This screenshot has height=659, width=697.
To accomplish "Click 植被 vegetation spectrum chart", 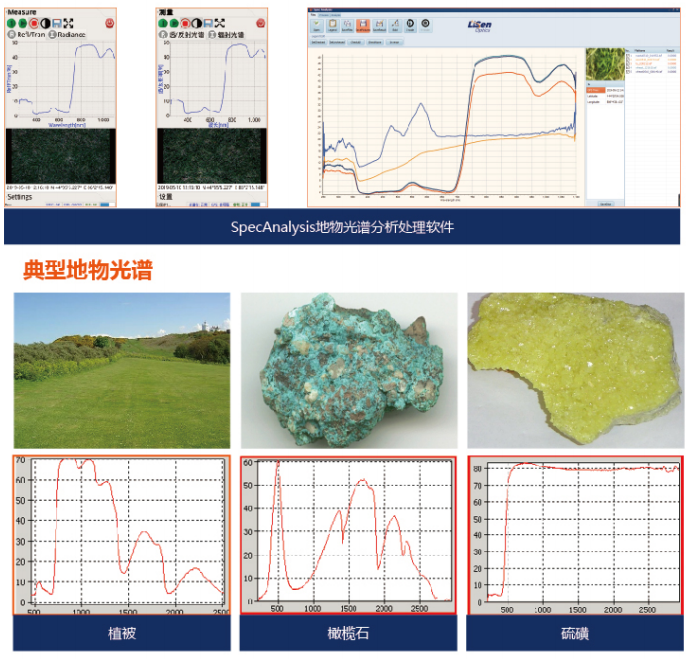I will pos(122,535).
